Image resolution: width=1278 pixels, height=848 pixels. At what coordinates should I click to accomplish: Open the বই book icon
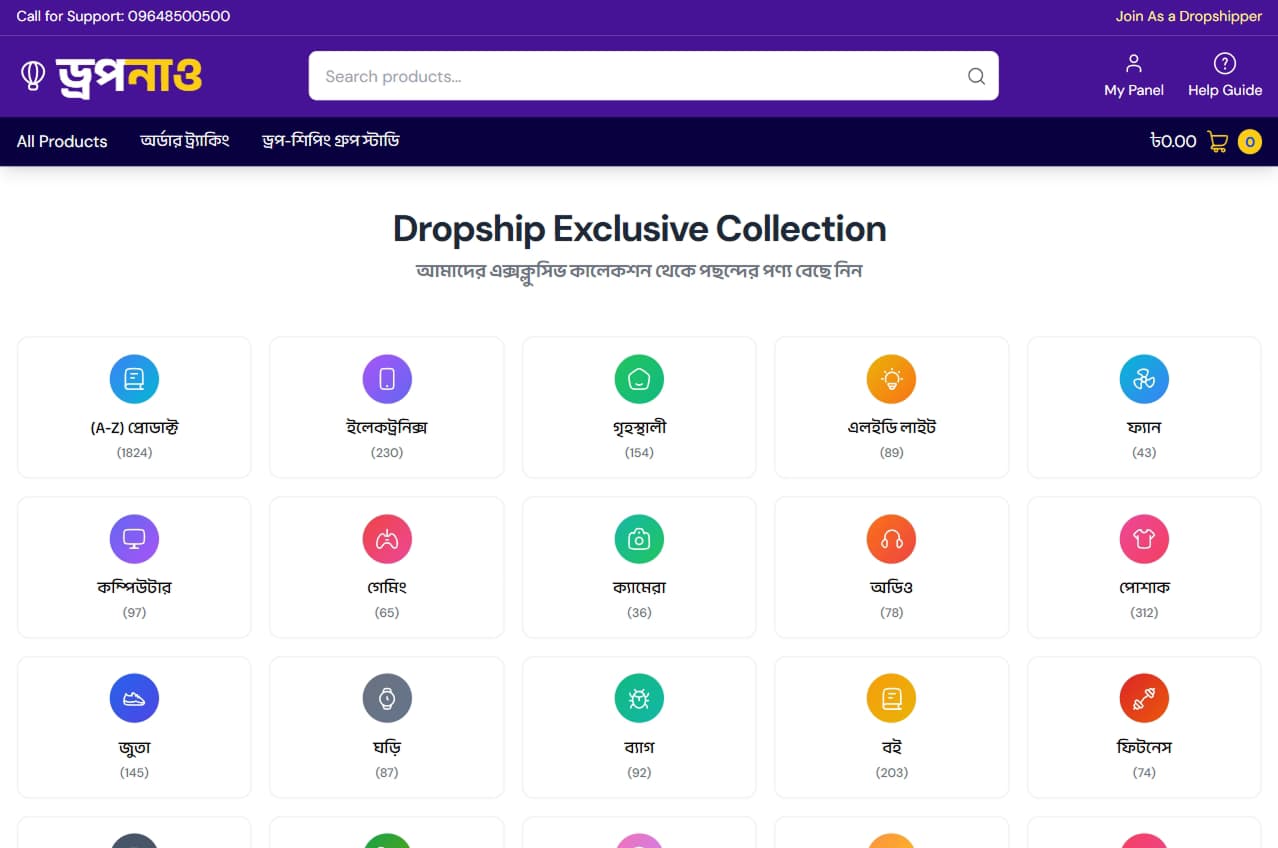pos(891,698)
